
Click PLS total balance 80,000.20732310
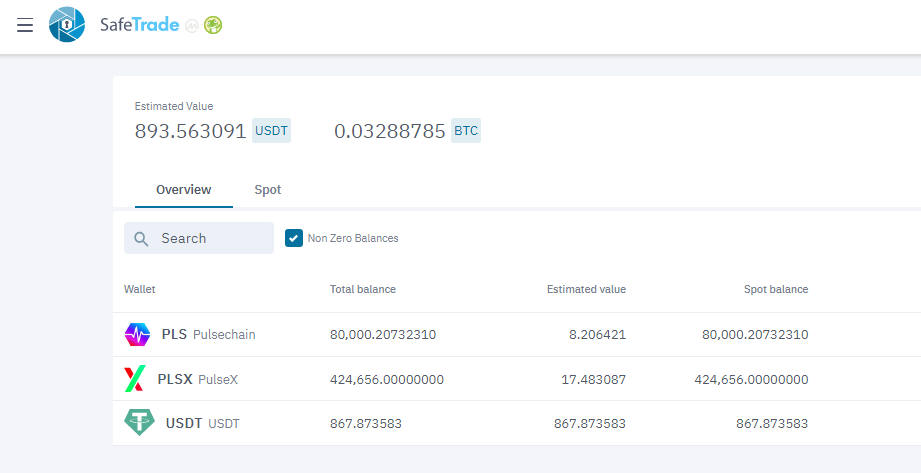pos(383,334)
